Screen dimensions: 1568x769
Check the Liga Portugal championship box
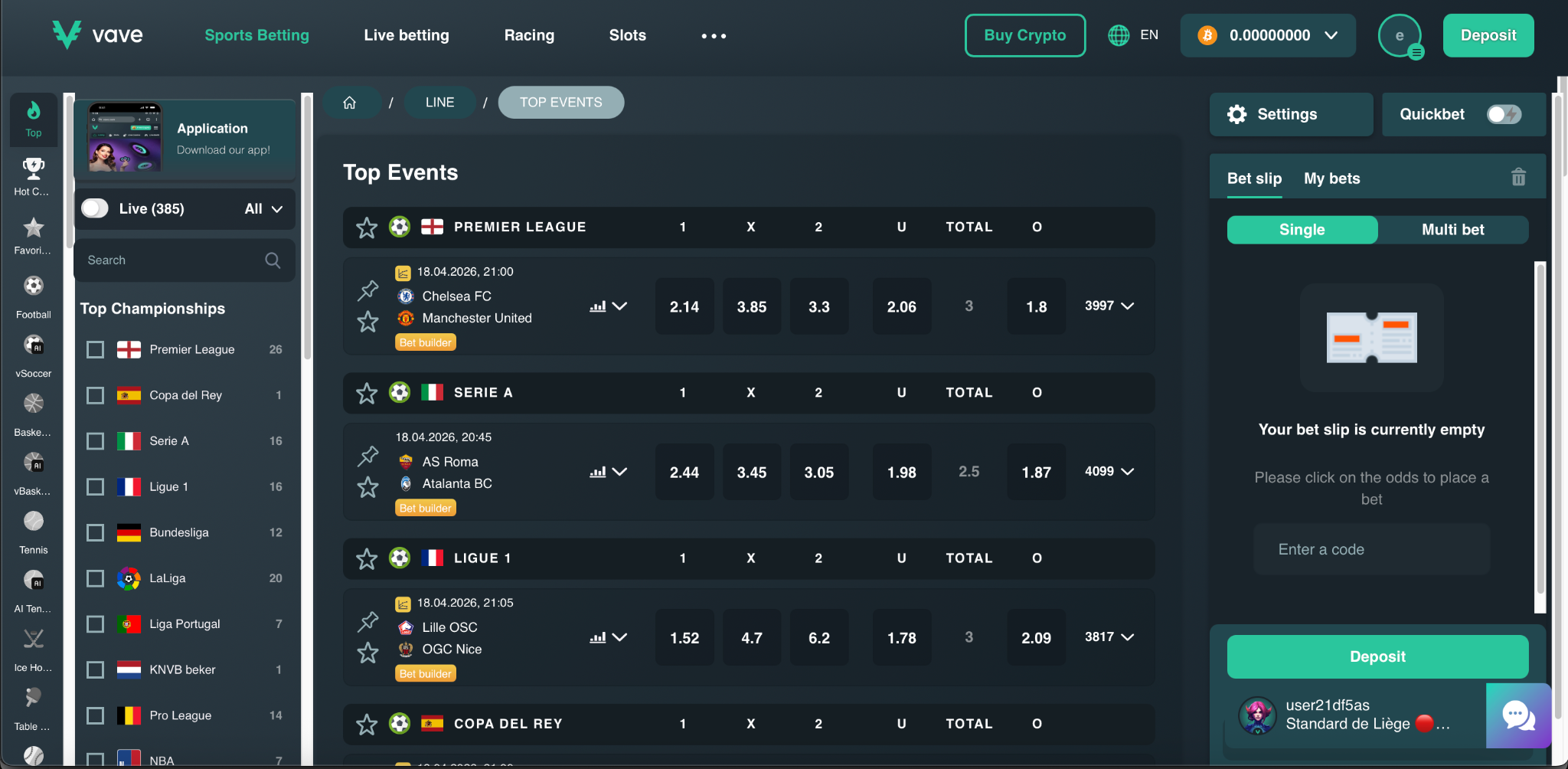95,624
